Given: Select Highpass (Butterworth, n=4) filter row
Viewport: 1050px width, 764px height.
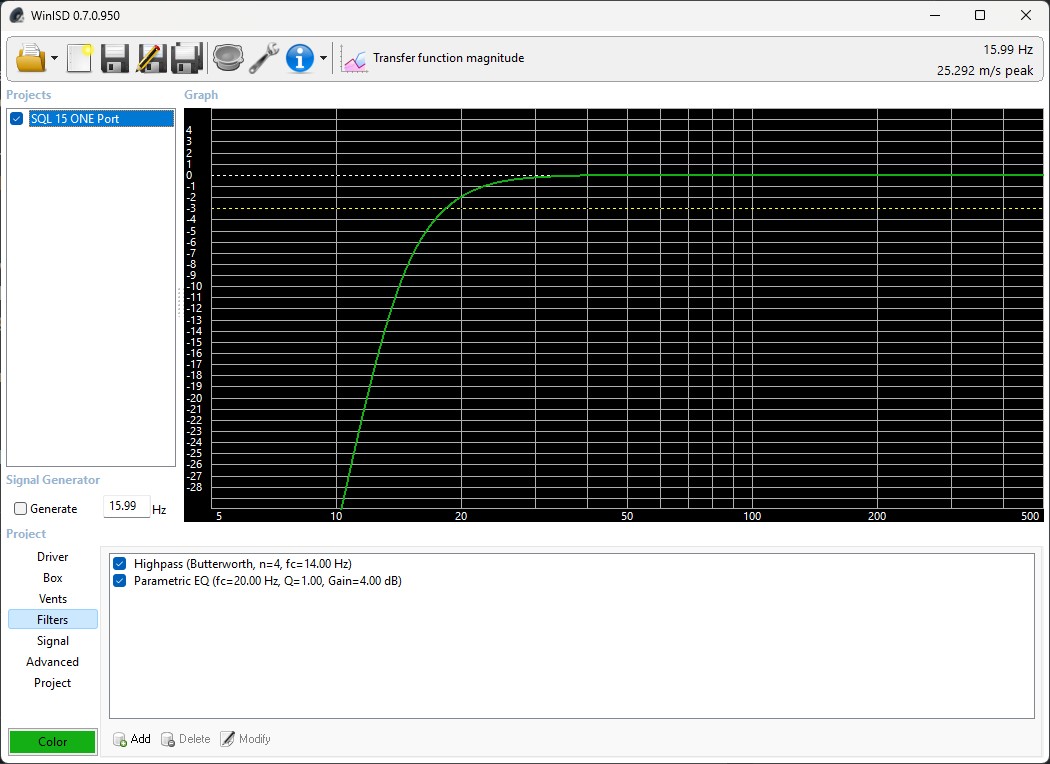Looking at the screenshot, I should 242,564.
